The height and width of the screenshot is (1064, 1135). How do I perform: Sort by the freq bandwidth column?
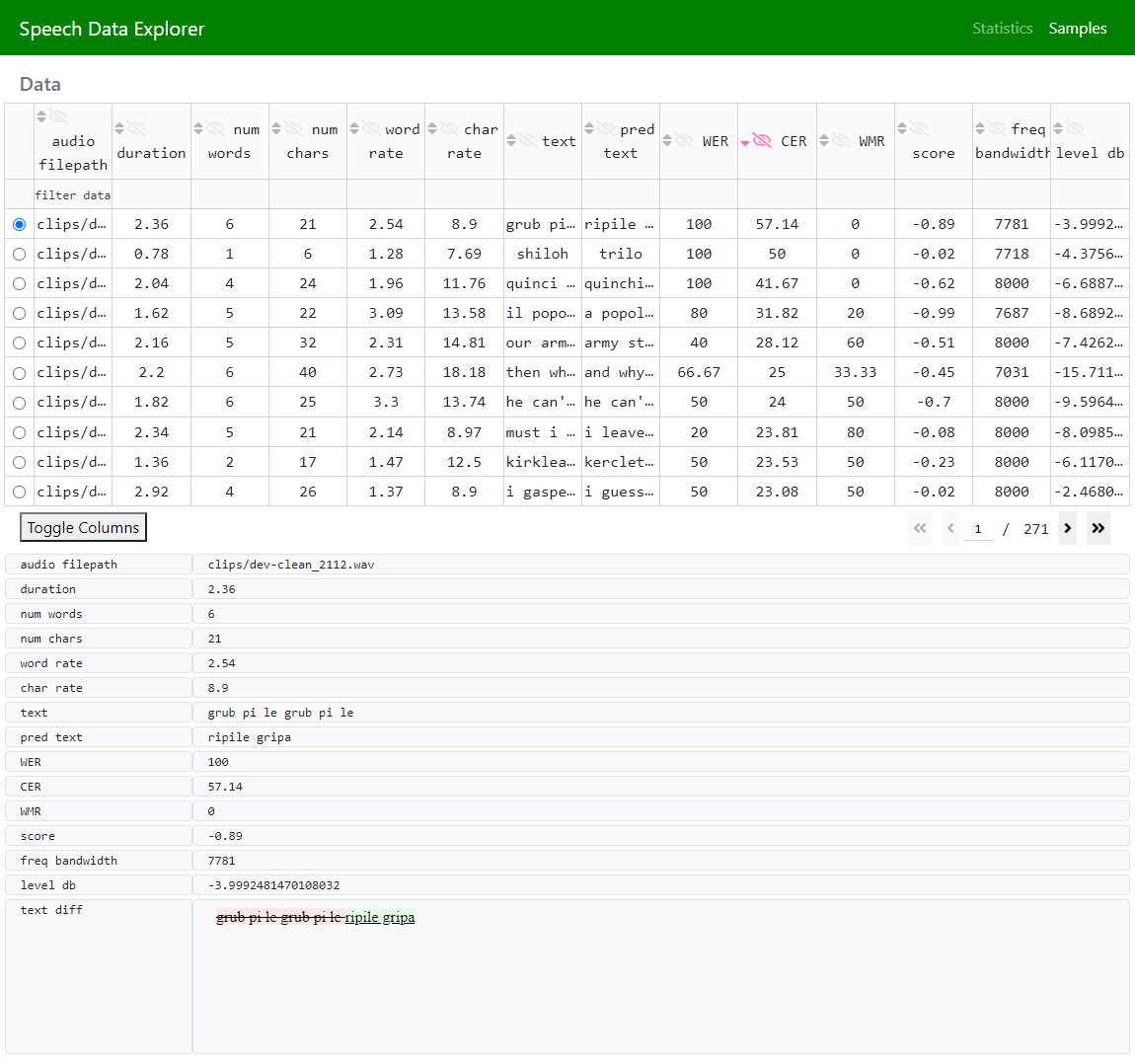[x=980, y=128]
